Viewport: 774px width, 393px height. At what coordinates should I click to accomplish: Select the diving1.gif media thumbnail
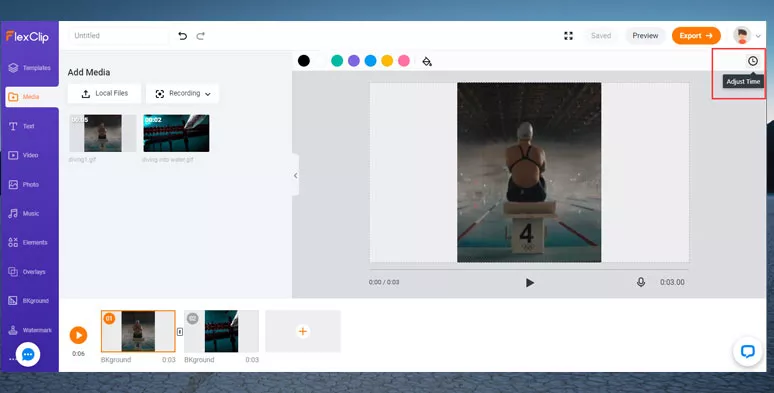103,133
